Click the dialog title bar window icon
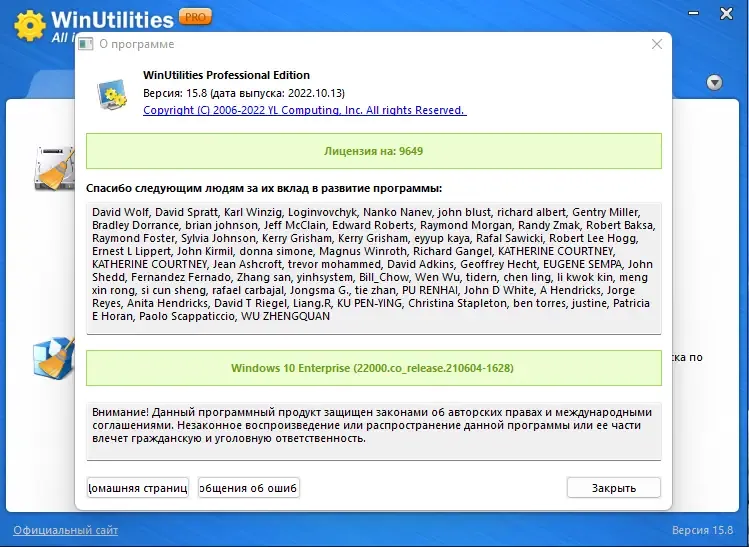Image resolution: width=749 pixels, height=547 pixels. (x=86, y=44)
